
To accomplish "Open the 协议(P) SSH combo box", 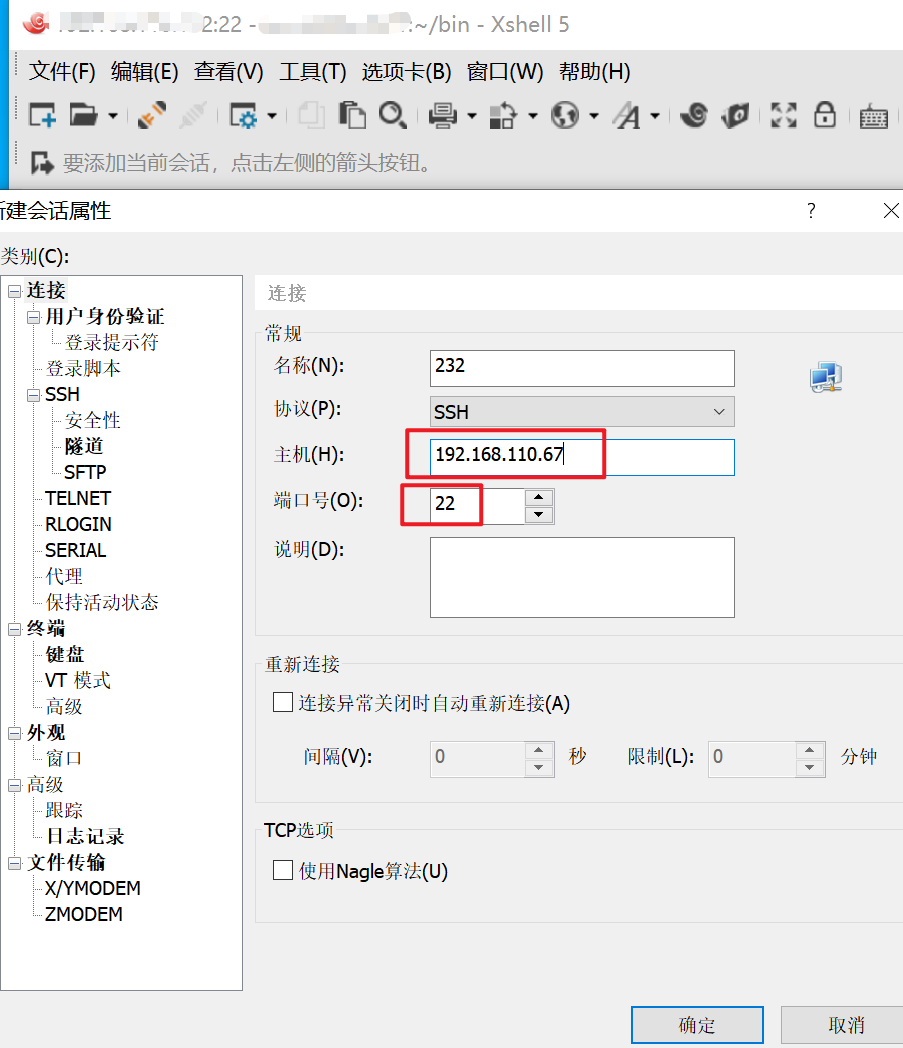I will 582,412.
